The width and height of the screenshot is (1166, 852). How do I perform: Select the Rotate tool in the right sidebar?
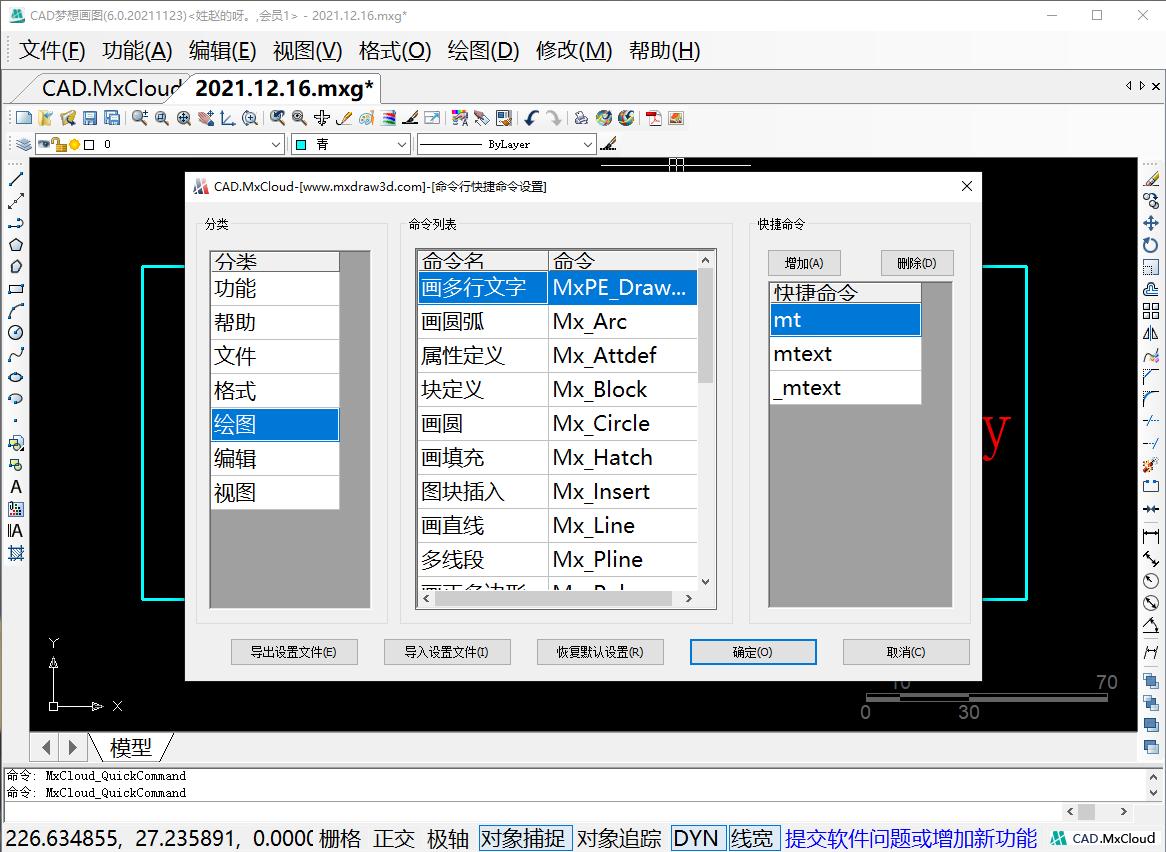tap(1149, 241)
